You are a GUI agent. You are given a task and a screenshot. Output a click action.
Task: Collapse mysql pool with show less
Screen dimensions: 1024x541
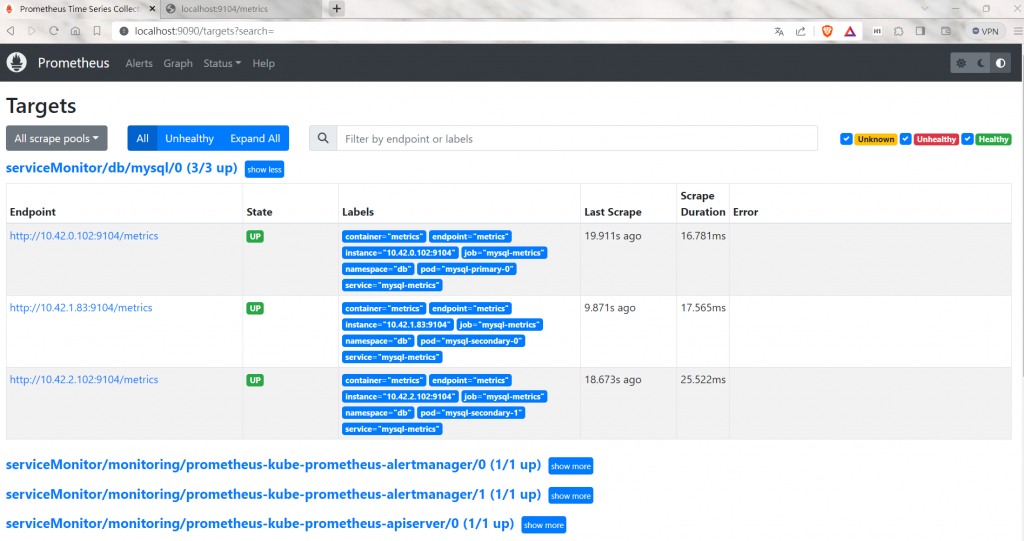[x=264, y=169]
